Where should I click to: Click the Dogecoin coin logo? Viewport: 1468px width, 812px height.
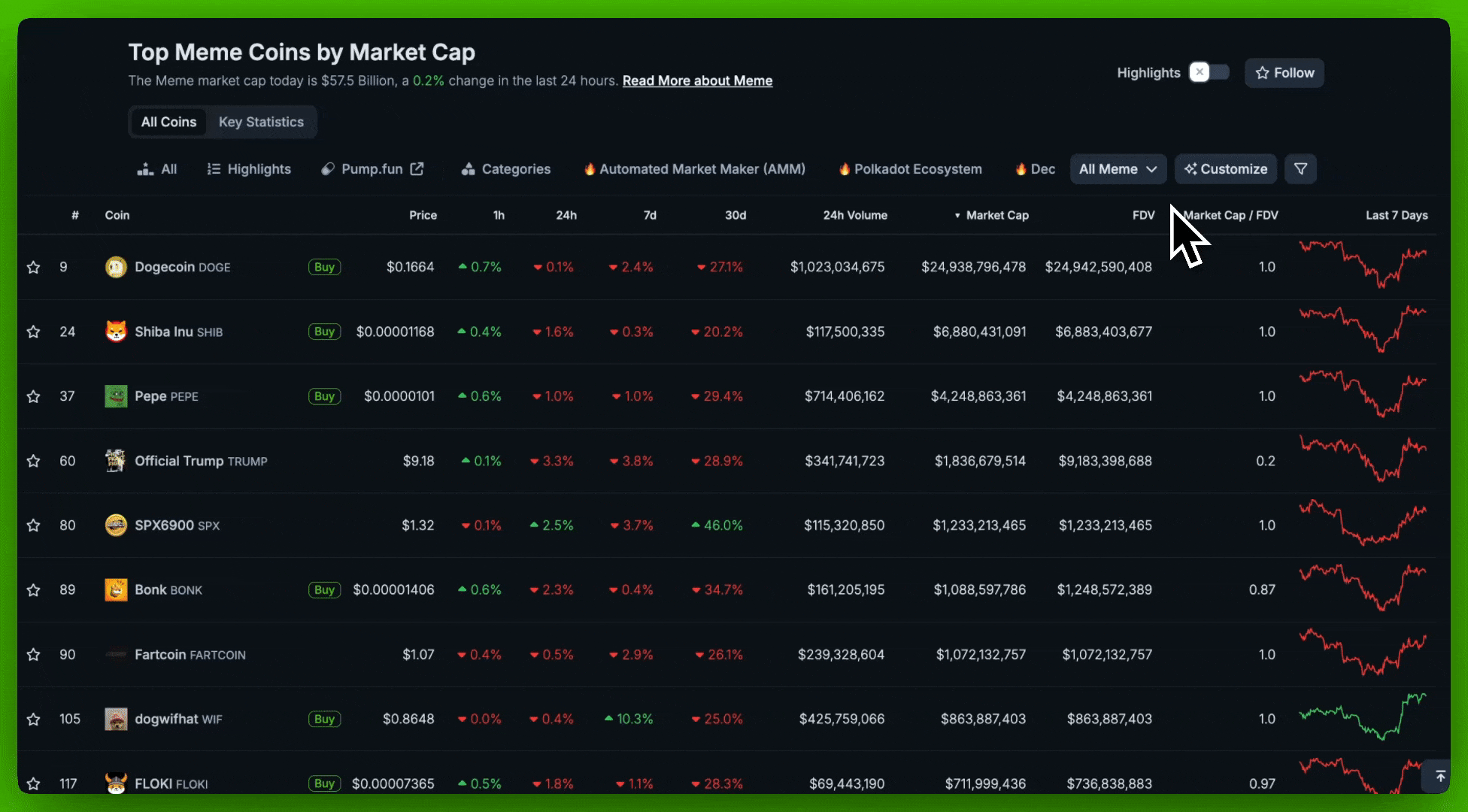pyautogui.click(x=115, y=266)
